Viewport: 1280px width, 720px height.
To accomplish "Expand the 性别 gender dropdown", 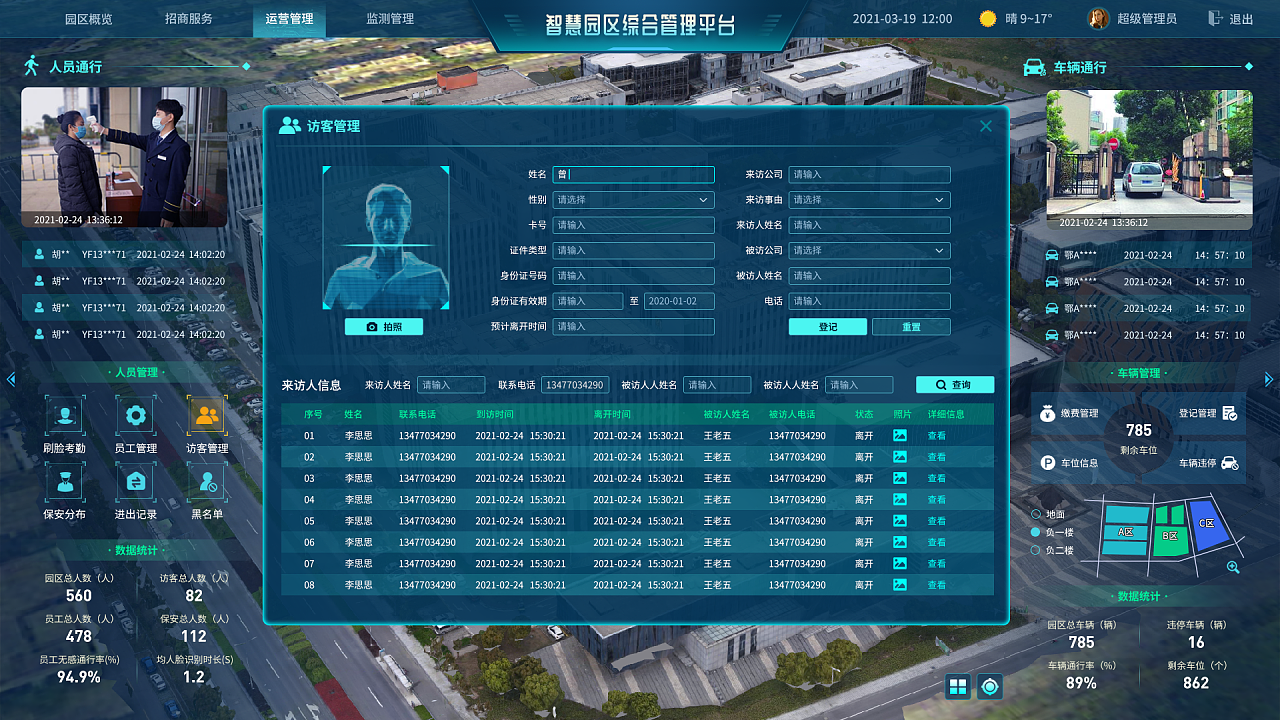I will tap(634, 200).
